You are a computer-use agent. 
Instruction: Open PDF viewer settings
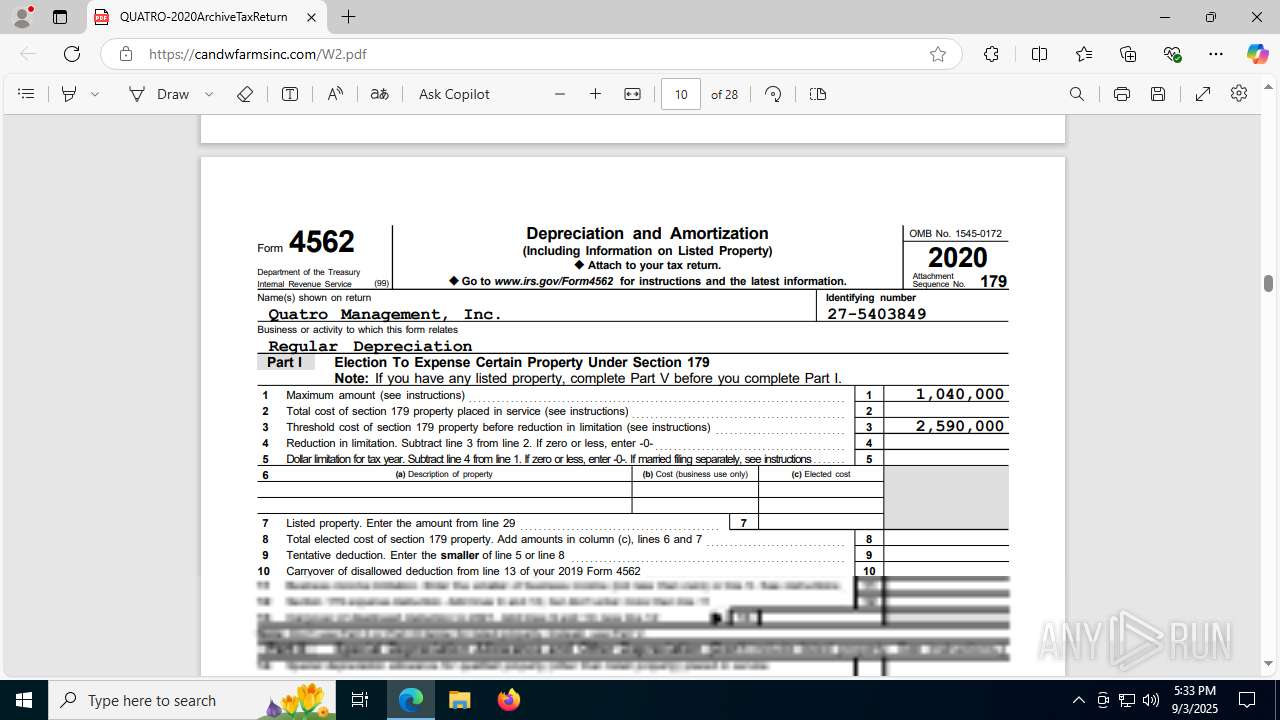[1239, 94]
